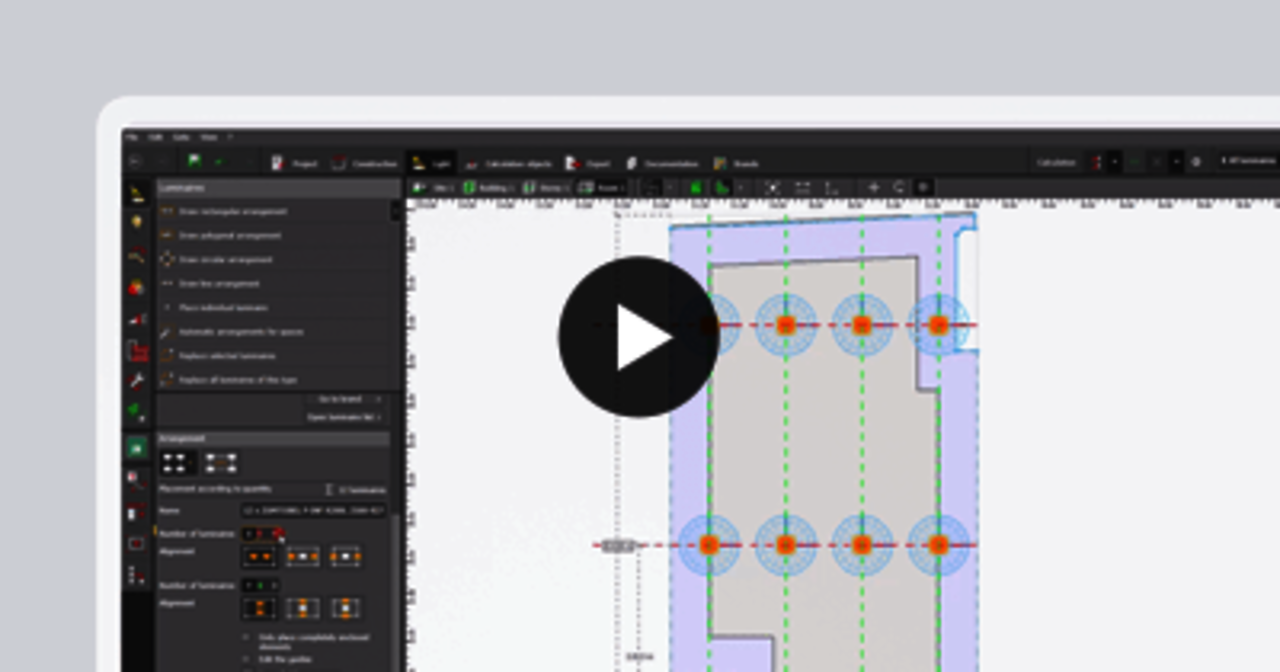Image resolution: width=1280 pixels, height=672 pixels.
Task: Click the zoom-to-fit icon above the canvas
Action: (772, 188)
